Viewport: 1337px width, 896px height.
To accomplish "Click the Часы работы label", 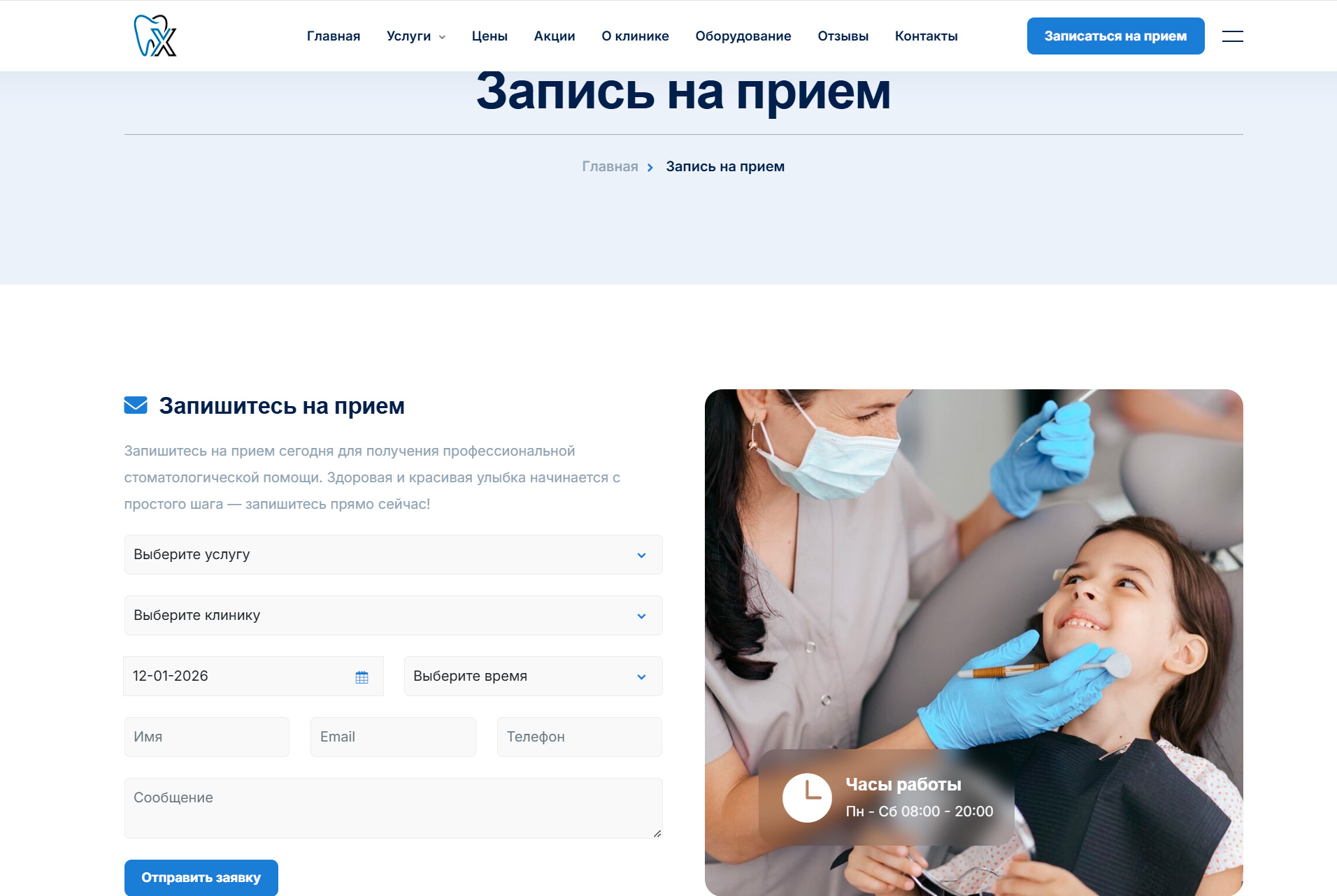I will tap(903, 784).
